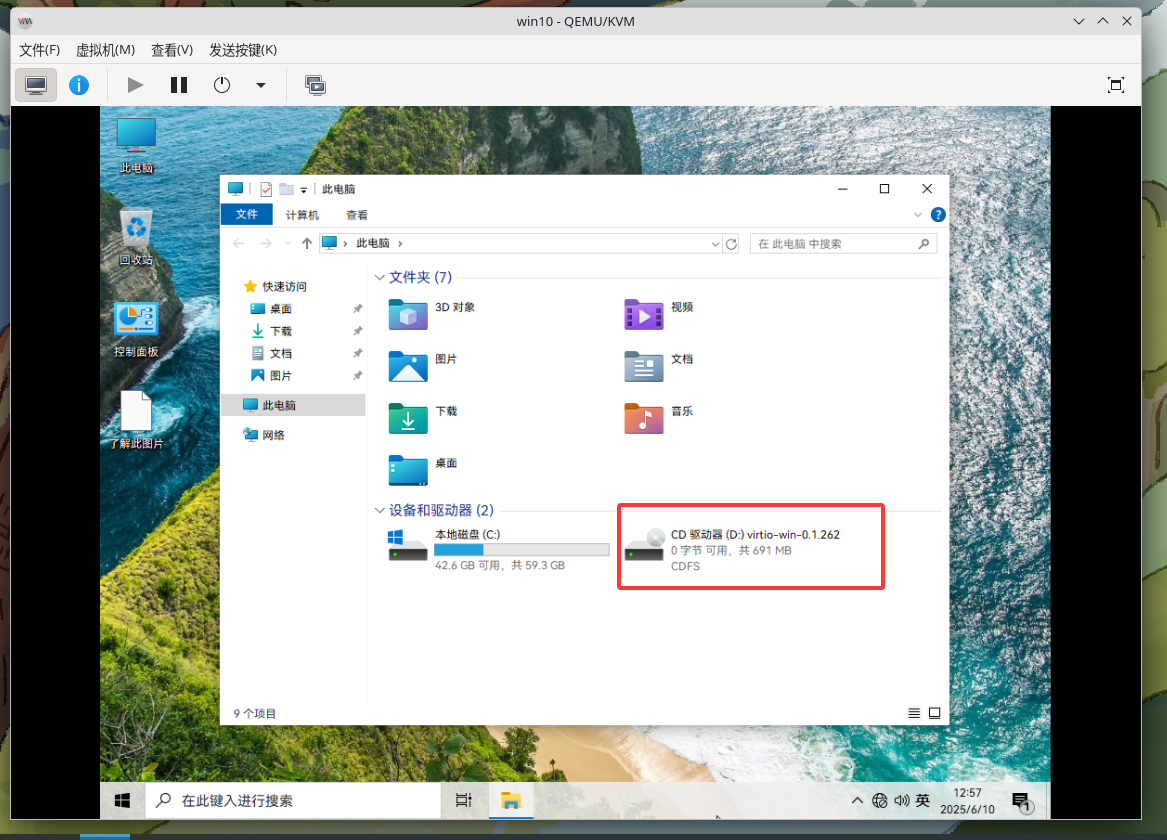Open Explorer help with the question mark icon
The width and height of the screenshot is (1167, 840).
coord(939,215)
